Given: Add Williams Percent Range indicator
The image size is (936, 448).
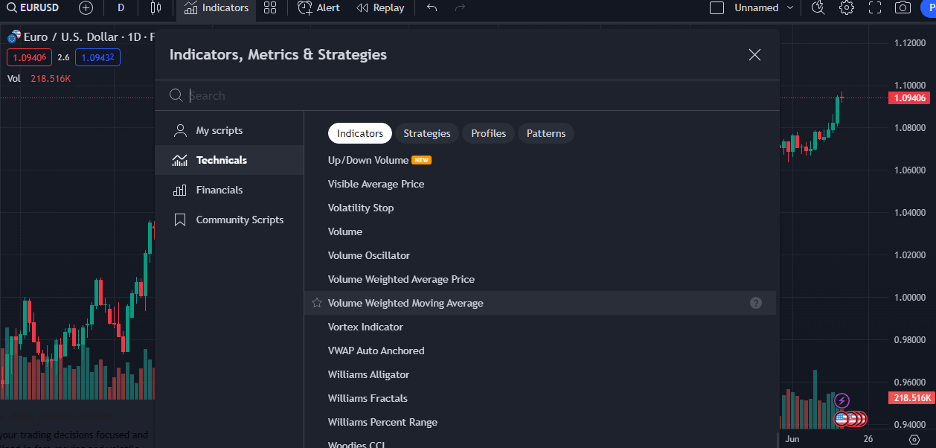Looking at the screenshot, I should (x=540, y=422).
